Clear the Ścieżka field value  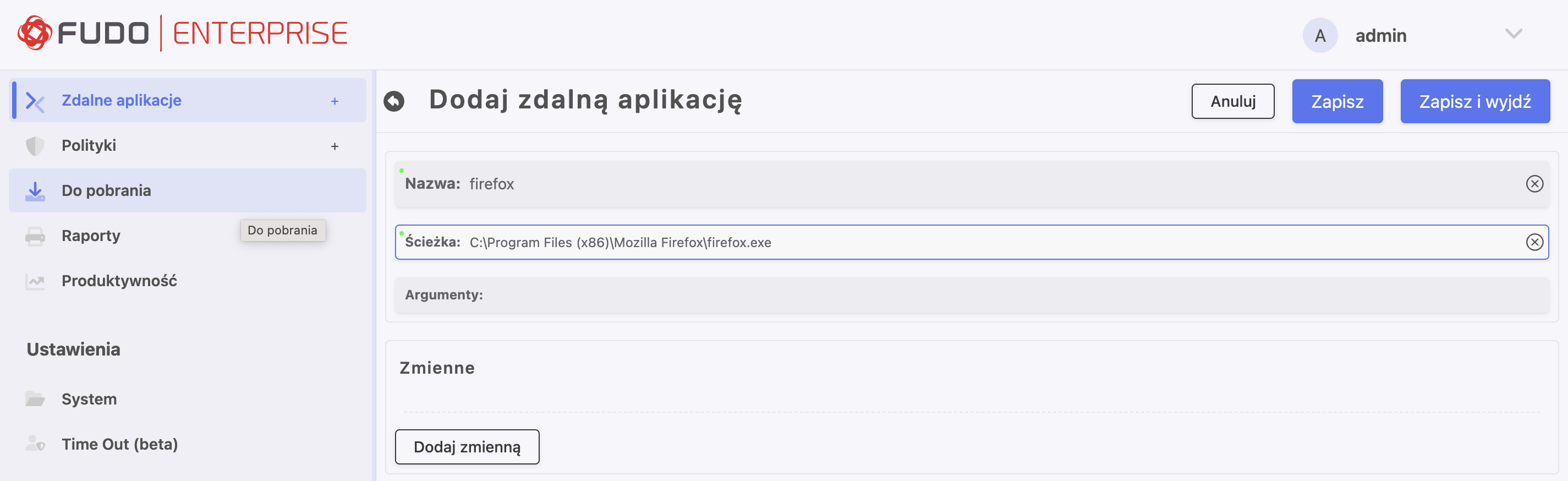click(1534, 242)
